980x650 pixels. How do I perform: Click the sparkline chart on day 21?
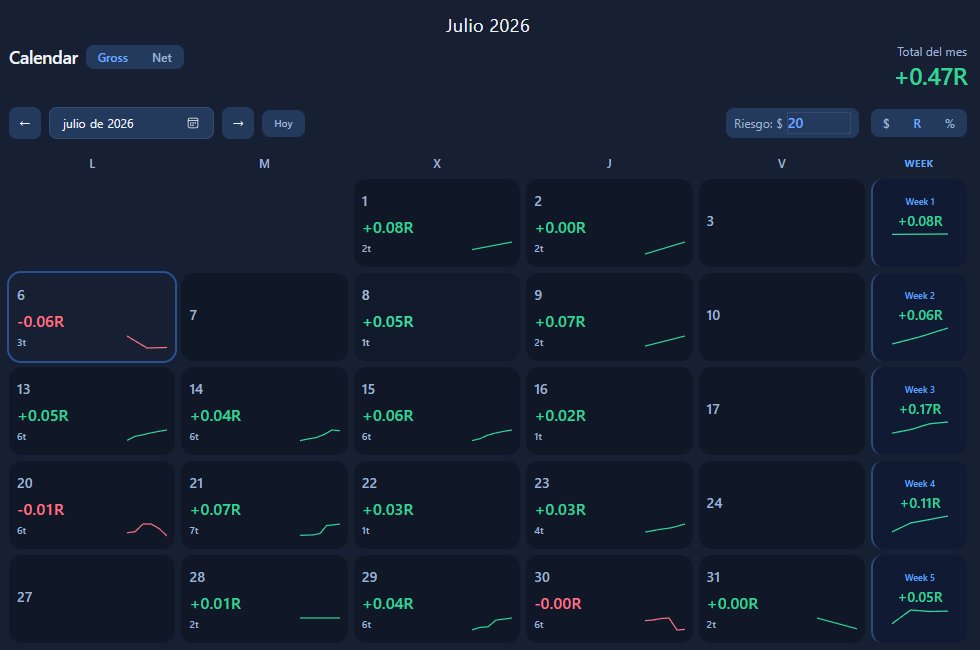coord(319,529)
